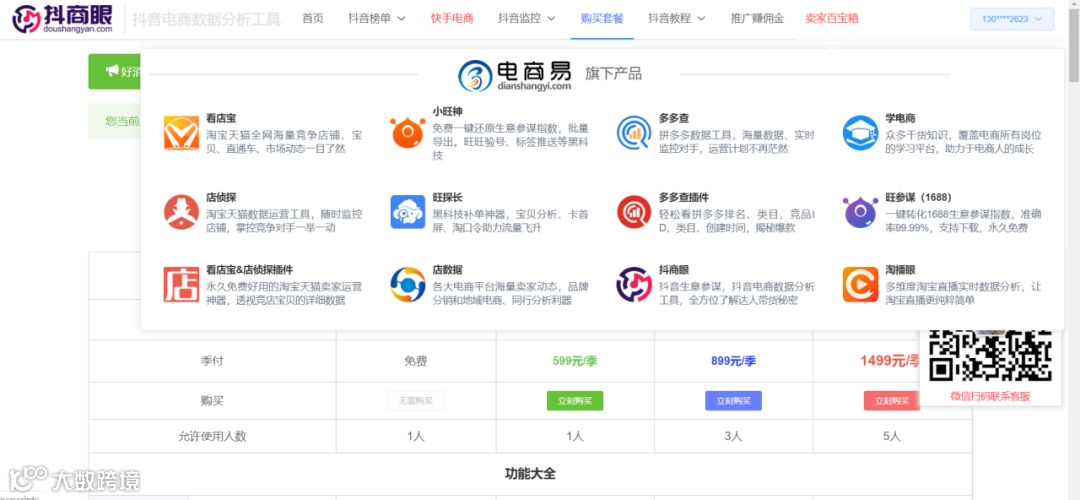
Task: Click the 允许使用人数 row label
Action: 212,436
